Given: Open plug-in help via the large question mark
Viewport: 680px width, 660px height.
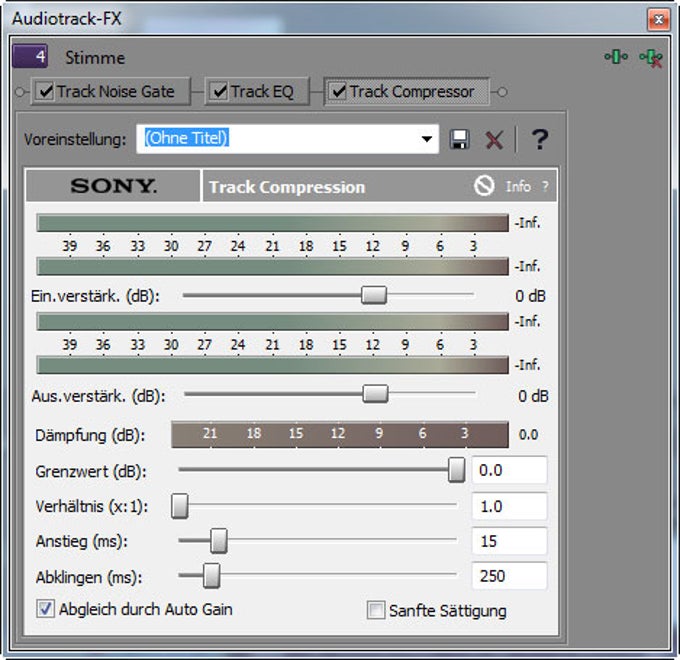Looking at the screenshot, I should pyautogui.click(x=540, y=140).
